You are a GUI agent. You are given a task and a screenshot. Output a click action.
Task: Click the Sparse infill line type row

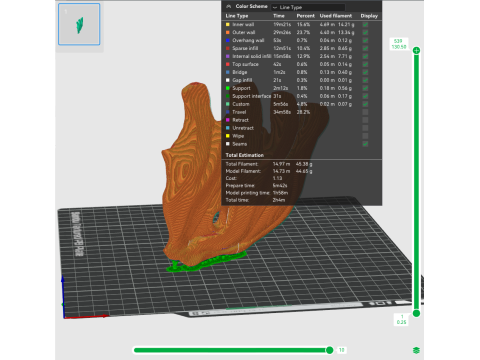click(302, 48)
